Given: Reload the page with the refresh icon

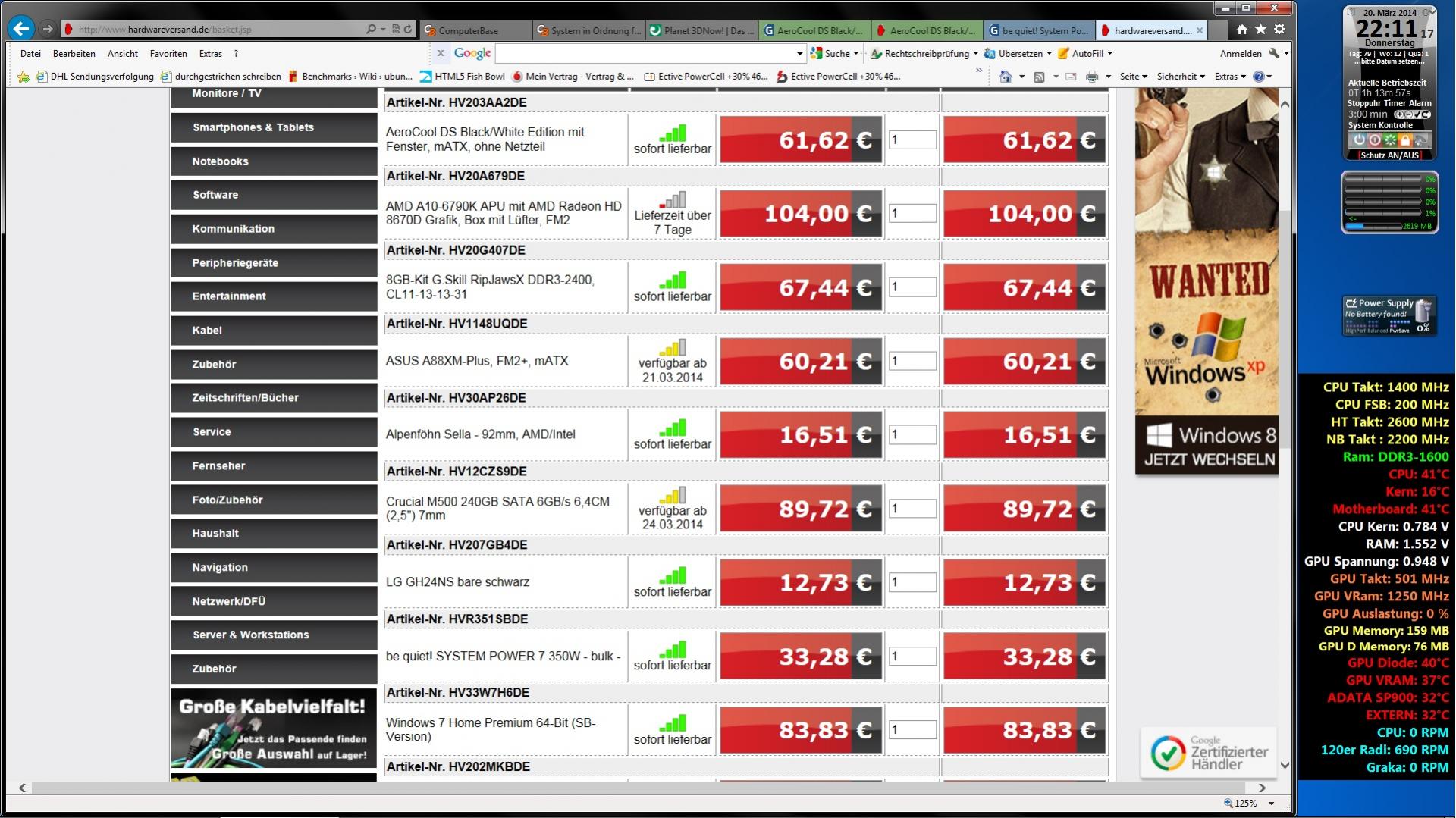Looking at the screenshot, I should coord(408,30).
